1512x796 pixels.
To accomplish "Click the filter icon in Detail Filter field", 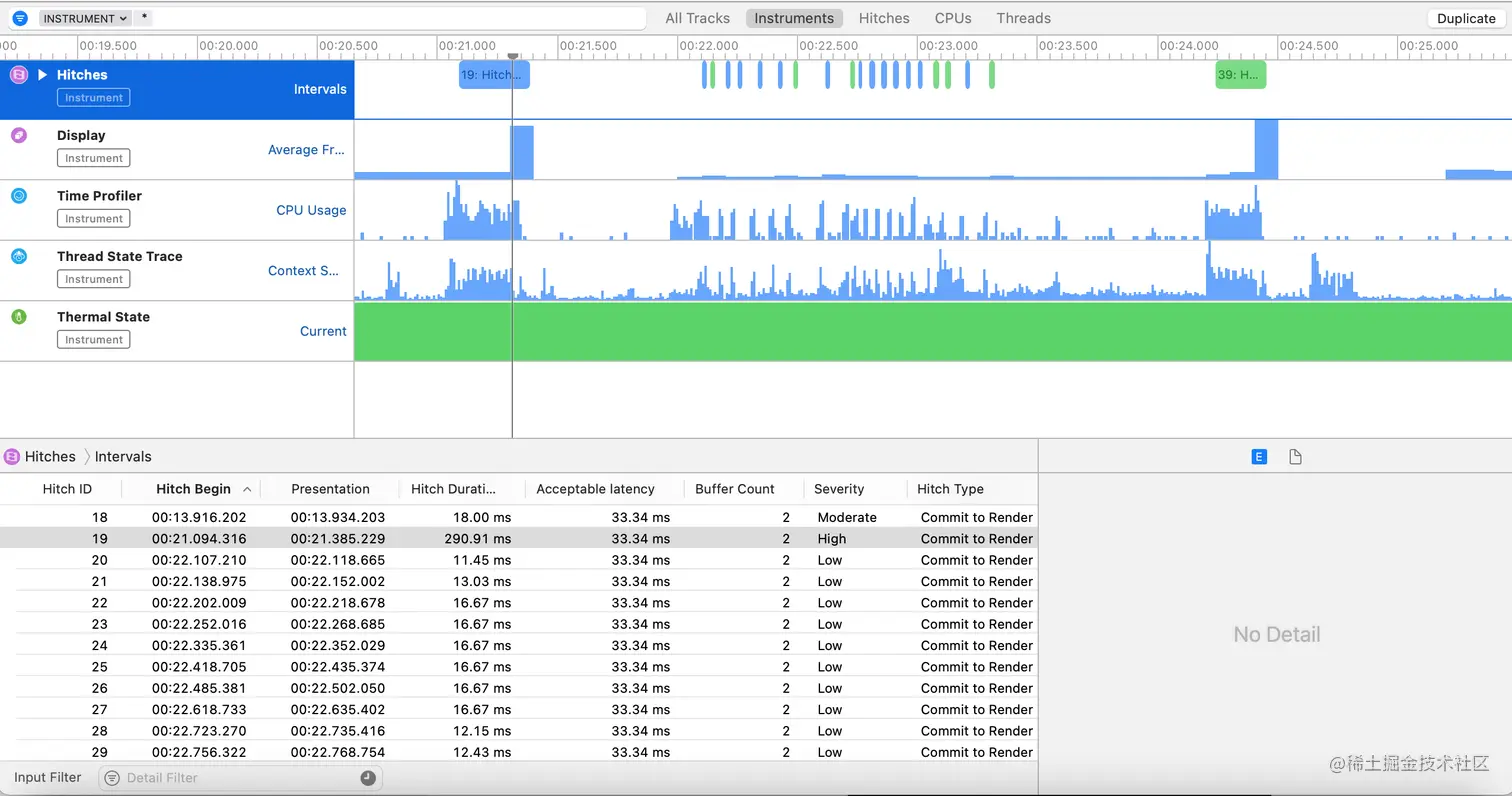I will pyautogui.click(x=112, y=778).
